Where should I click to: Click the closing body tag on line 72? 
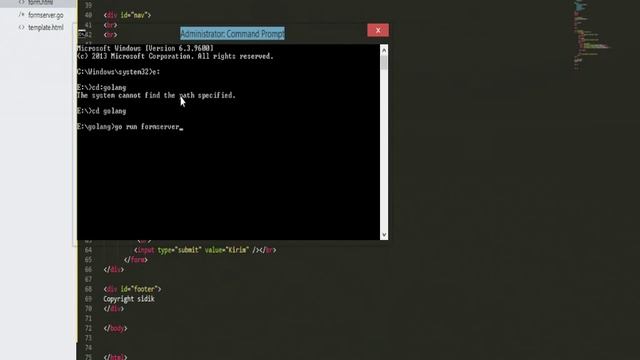(x=115, y=328)
